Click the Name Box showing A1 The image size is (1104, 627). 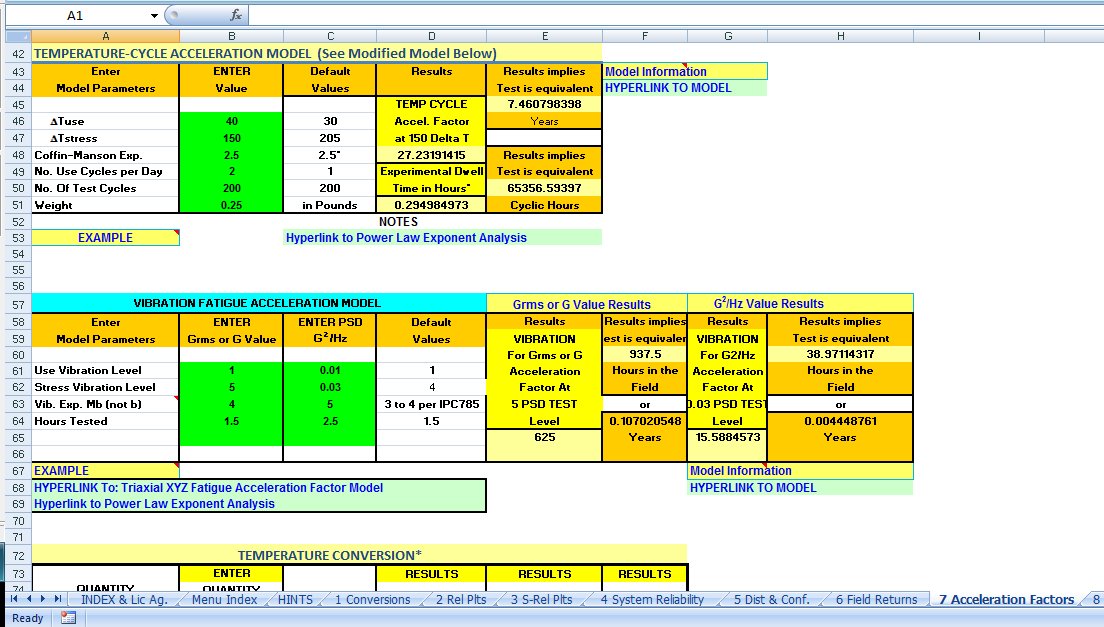pos(76,15)
